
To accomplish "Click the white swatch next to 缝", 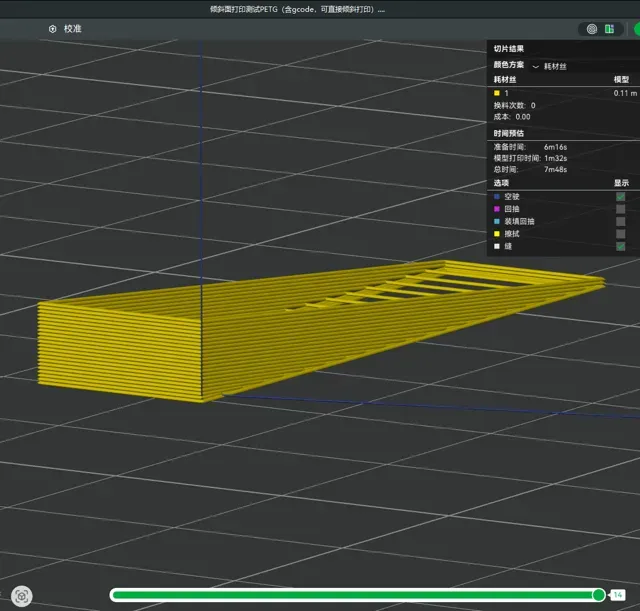I will [x=497, y=246].
